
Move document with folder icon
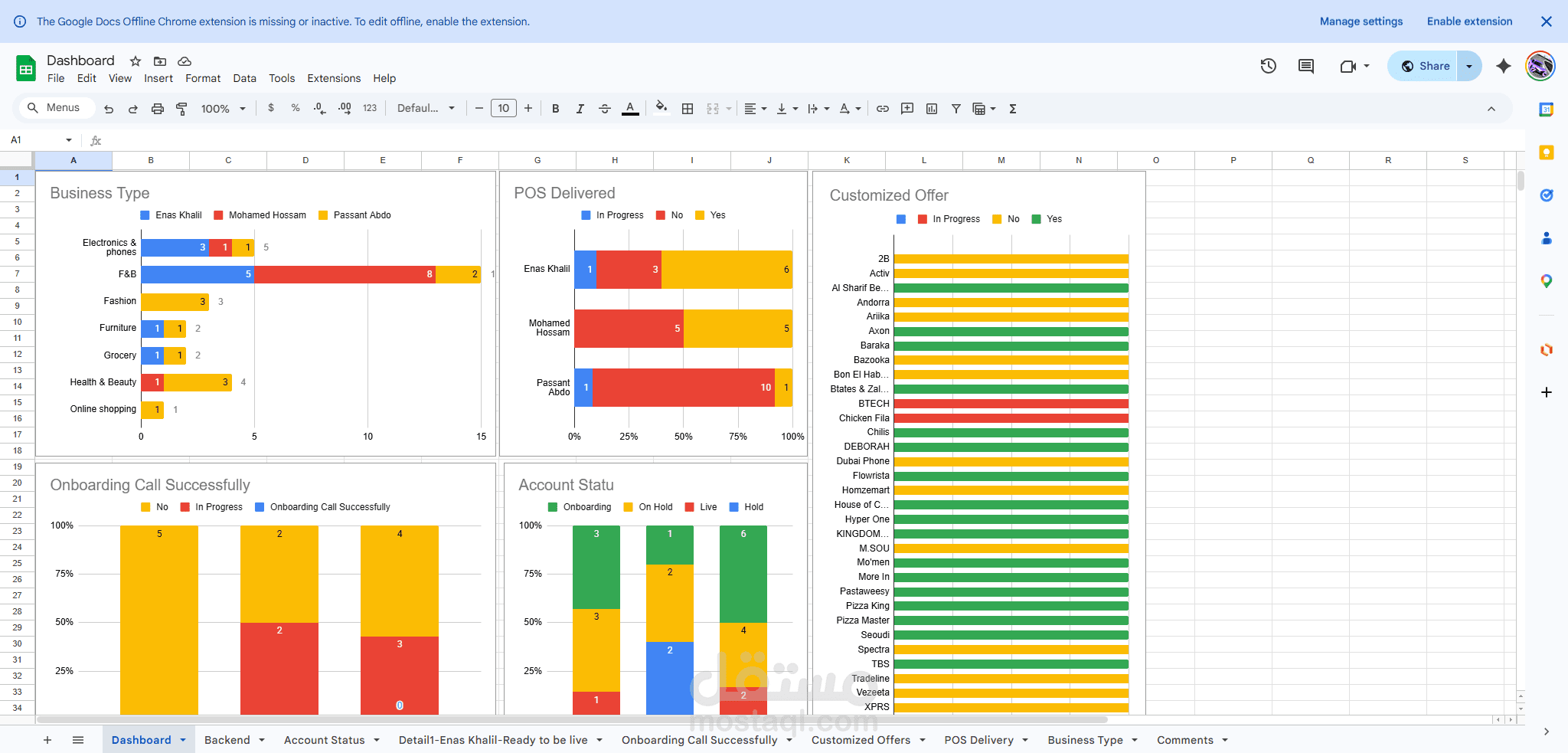coord(160,61)
